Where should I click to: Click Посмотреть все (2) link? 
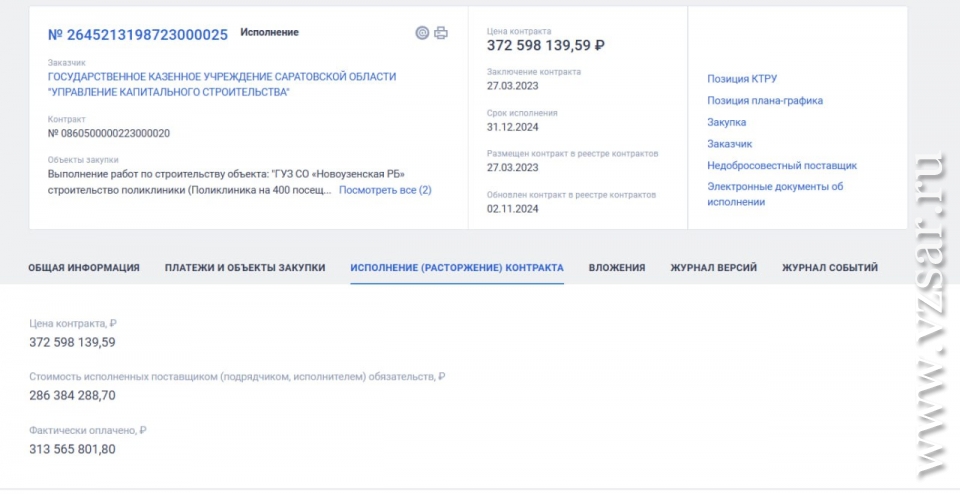point(385,190)
